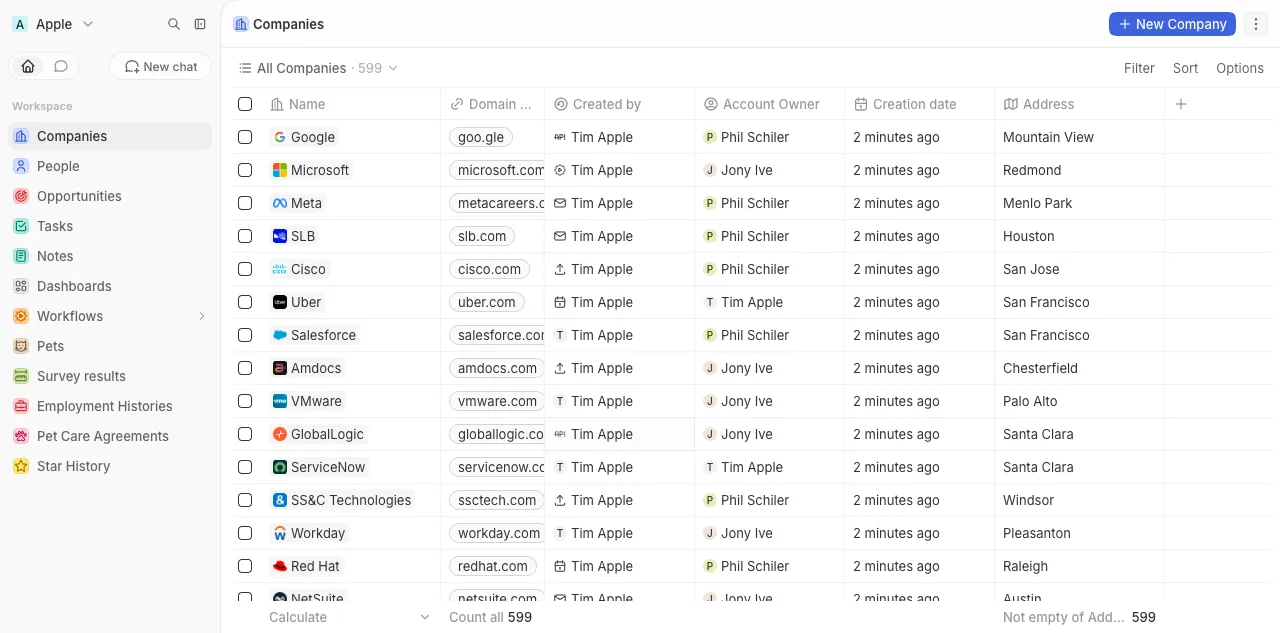The width and height of the screenshot is (1280, 633).
Task: Click the search magnifier icon in sidebar
Action: [x=174, y=24]
